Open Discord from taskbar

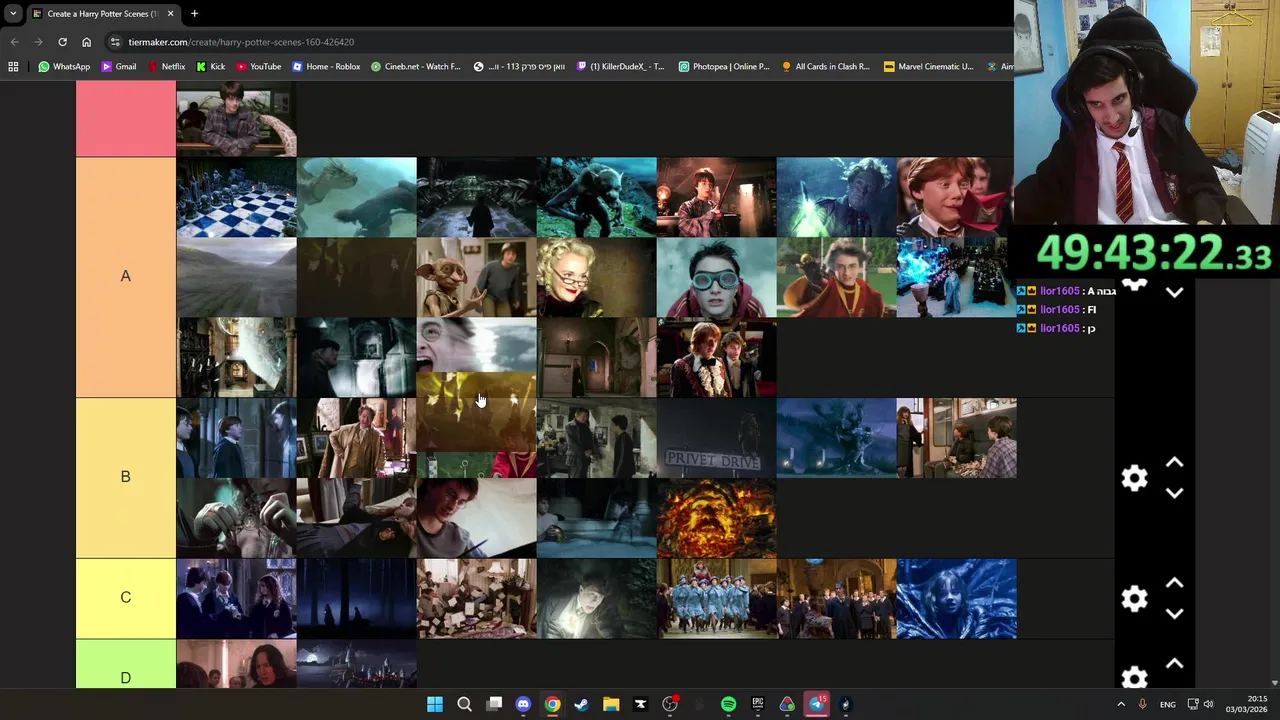click(523, 704)
